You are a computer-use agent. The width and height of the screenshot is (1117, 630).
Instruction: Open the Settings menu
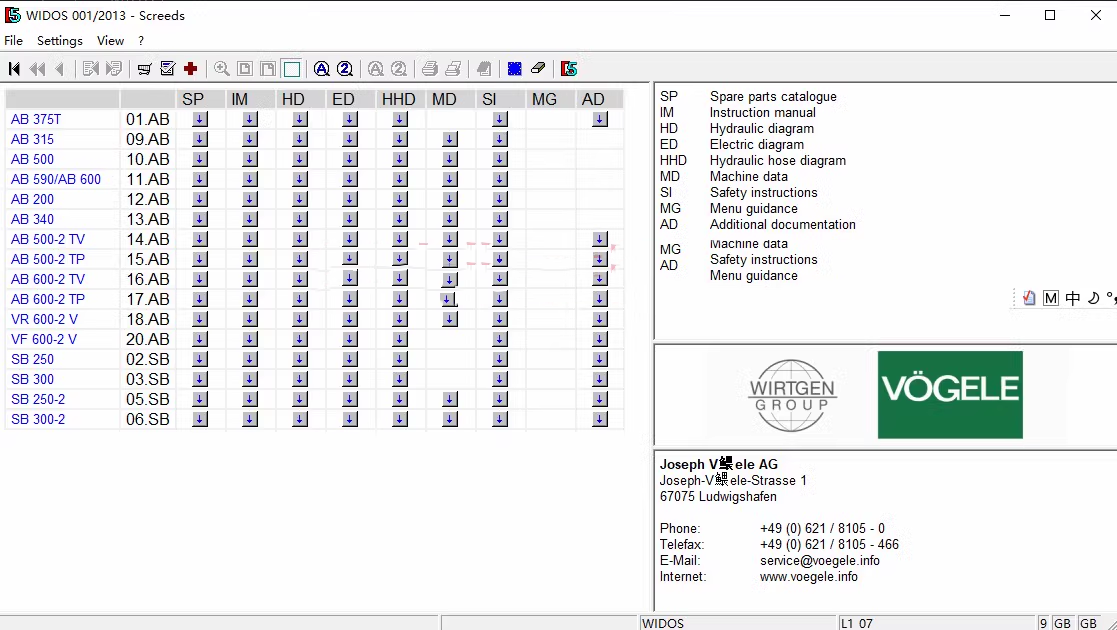click(60, 41)
